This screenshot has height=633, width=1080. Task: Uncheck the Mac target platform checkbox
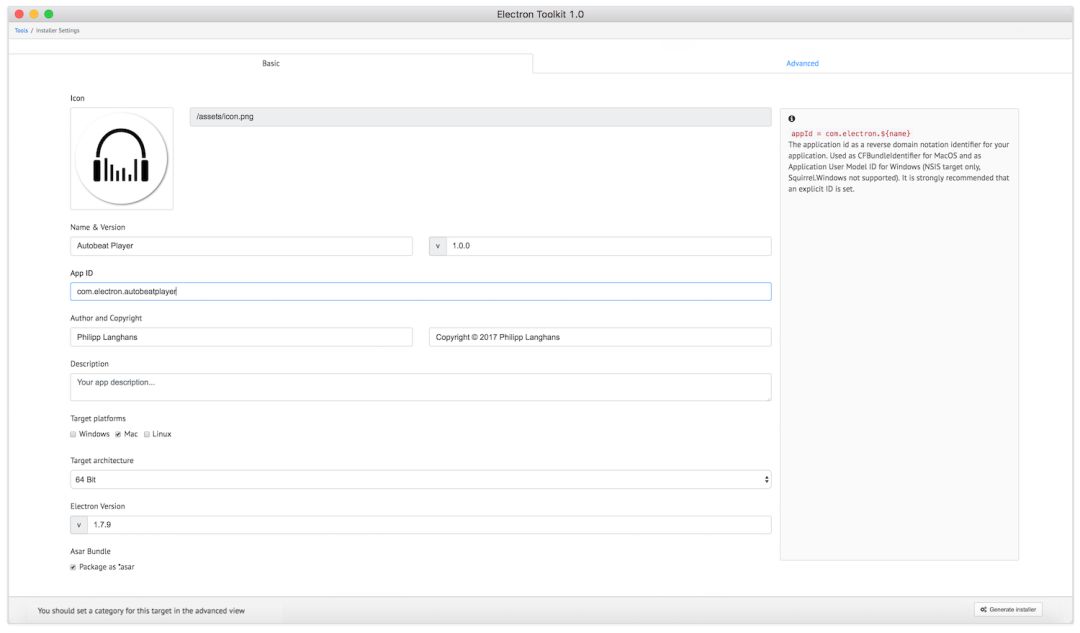coord(118,435)
